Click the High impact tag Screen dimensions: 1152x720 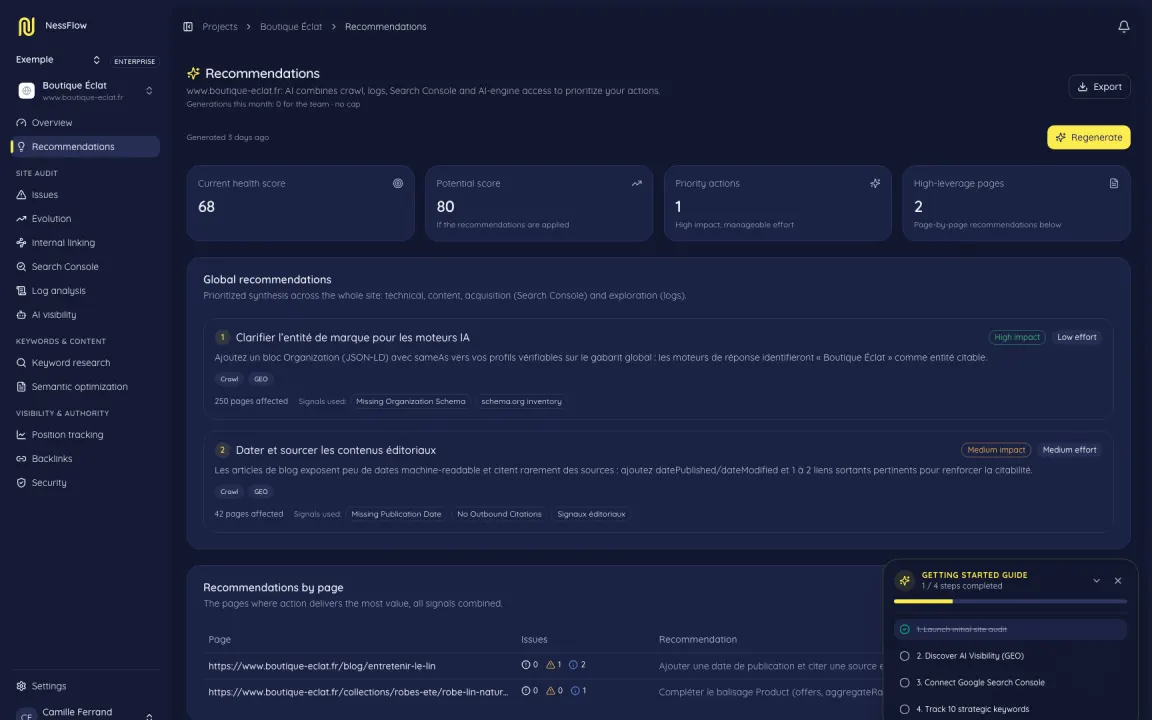click(1017, 337)
